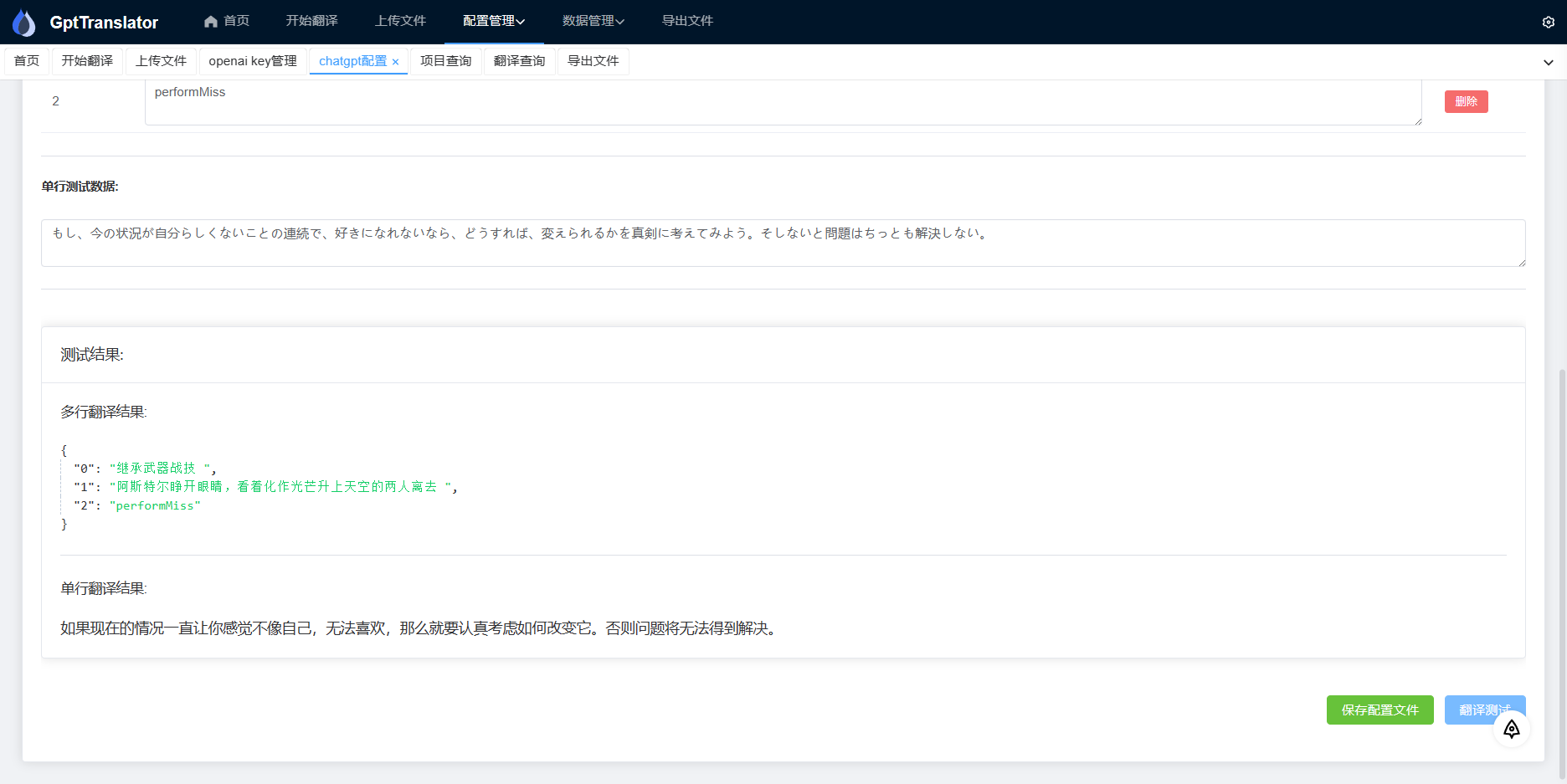1567x784 pixels.
Task: Switch to the 翻译查询 page tab
Action: (x=520, y=61)
